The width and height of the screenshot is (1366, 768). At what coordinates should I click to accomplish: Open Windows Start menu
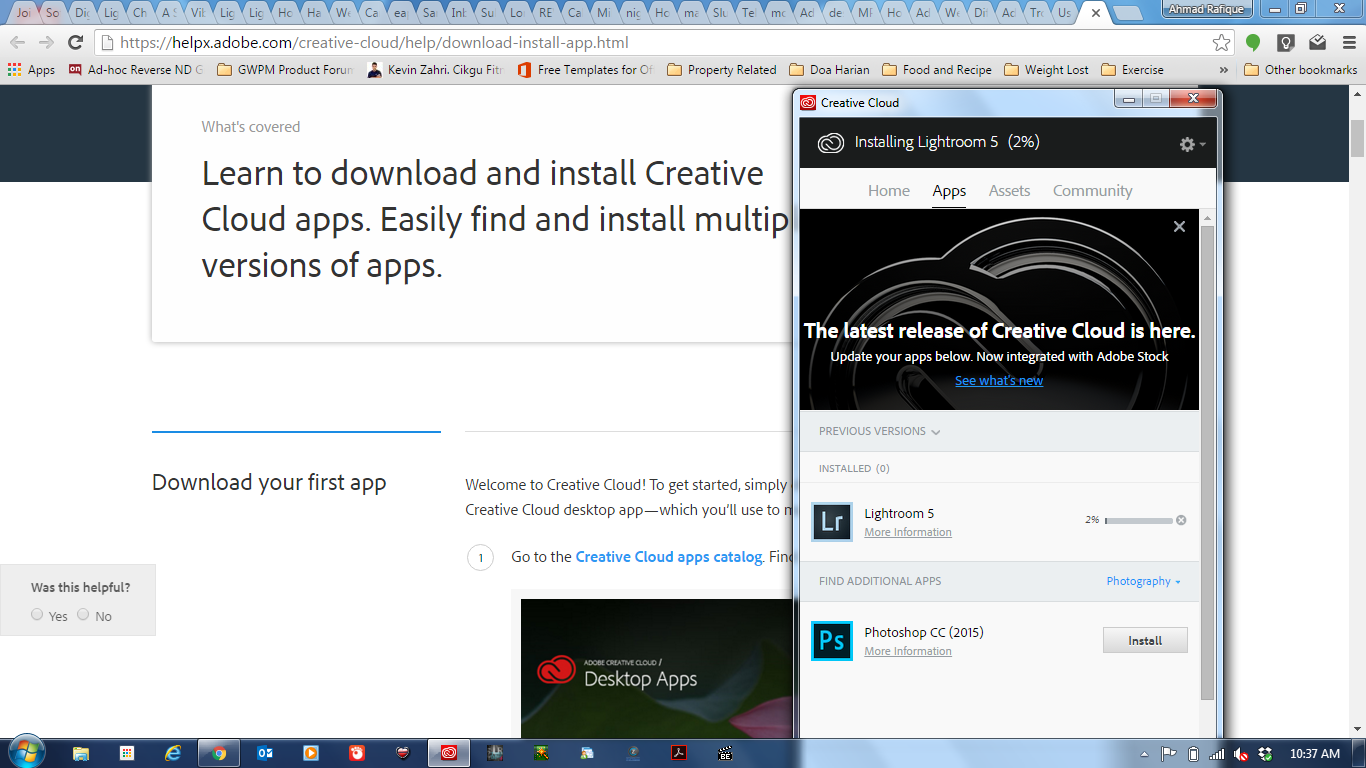point(26,752)
